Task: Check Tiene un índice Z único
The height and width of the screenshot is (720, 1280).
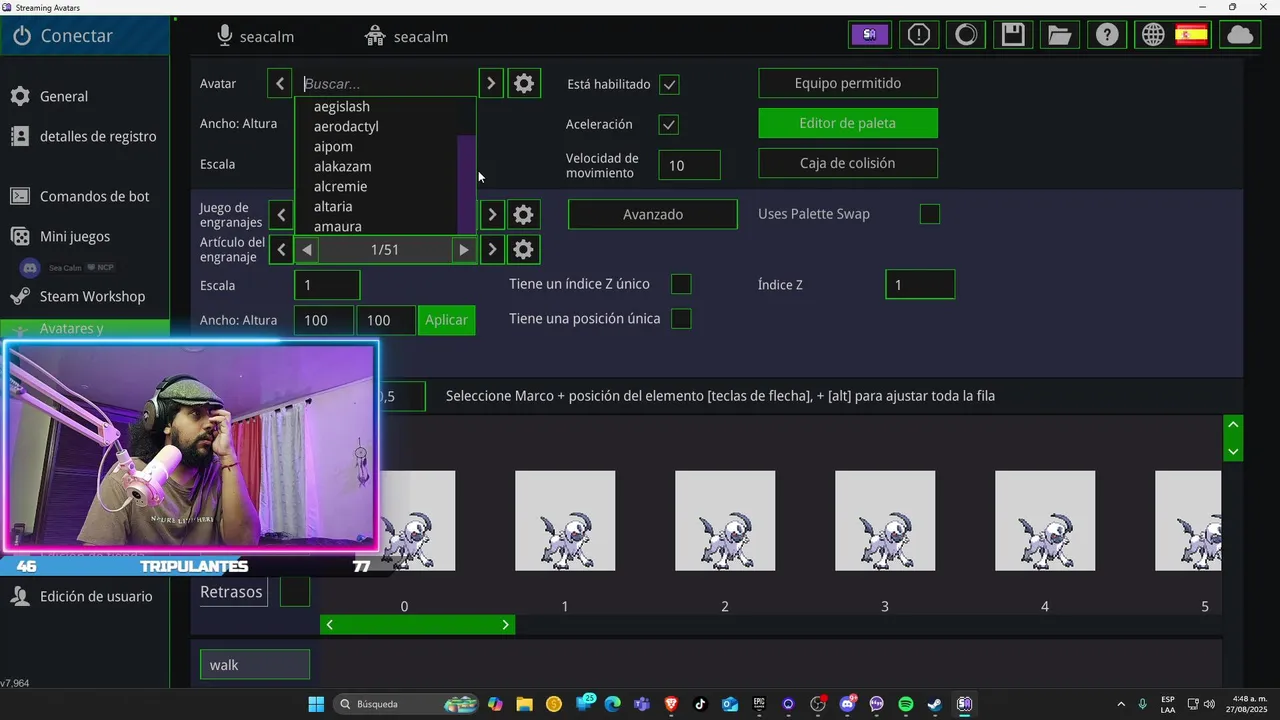Action: (681, 284)
